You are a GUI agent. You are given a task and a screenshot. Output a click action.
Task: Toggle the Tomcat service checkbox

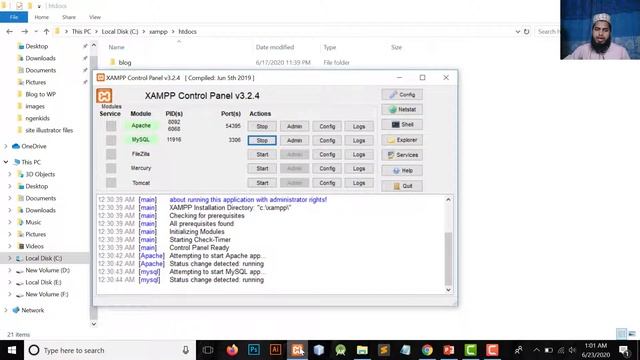point(111,182)
